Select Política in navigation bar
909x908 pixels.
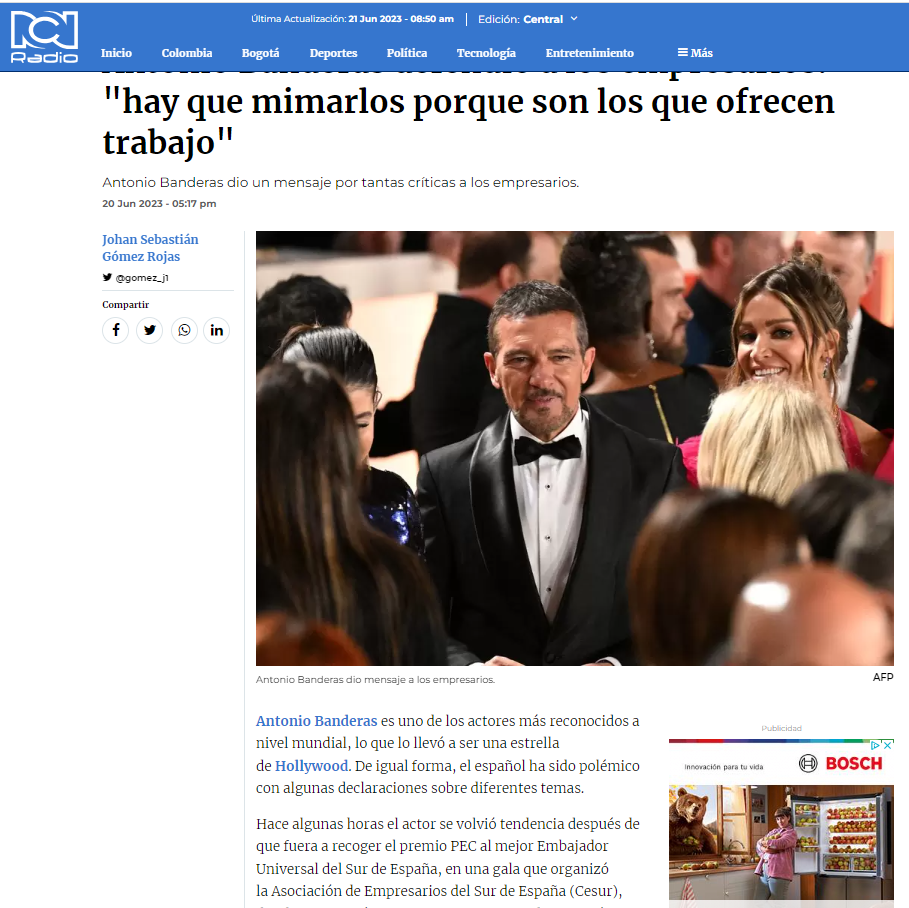[407, 53]
